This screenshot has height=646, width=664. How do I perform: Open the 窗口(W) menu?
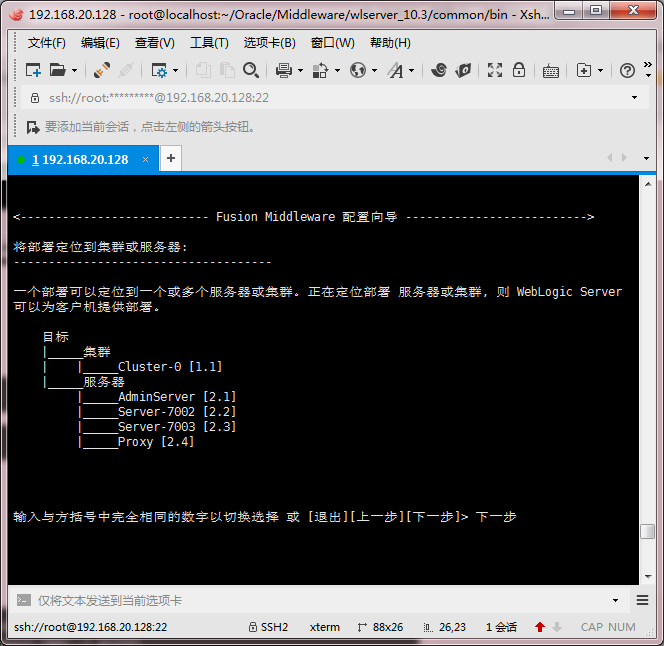pos(332,43)
